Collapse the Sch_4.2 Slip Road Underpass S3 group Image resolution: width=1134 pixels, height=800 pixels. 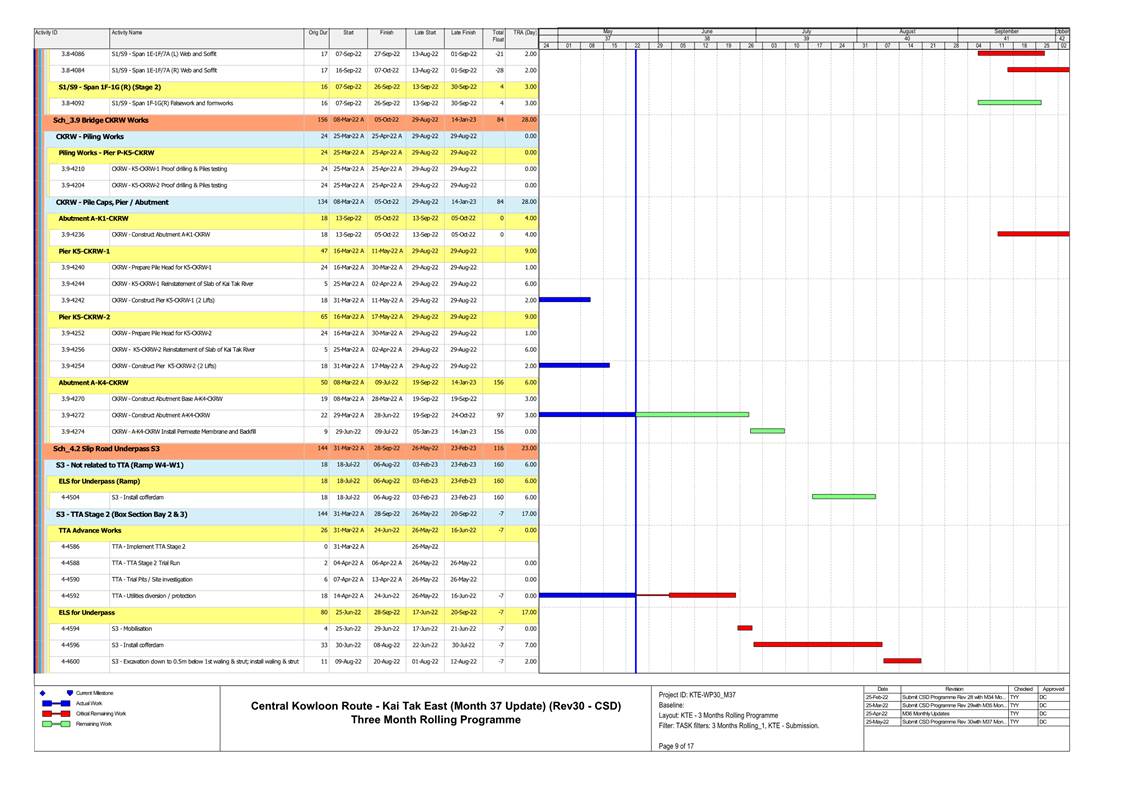point(106,448)
